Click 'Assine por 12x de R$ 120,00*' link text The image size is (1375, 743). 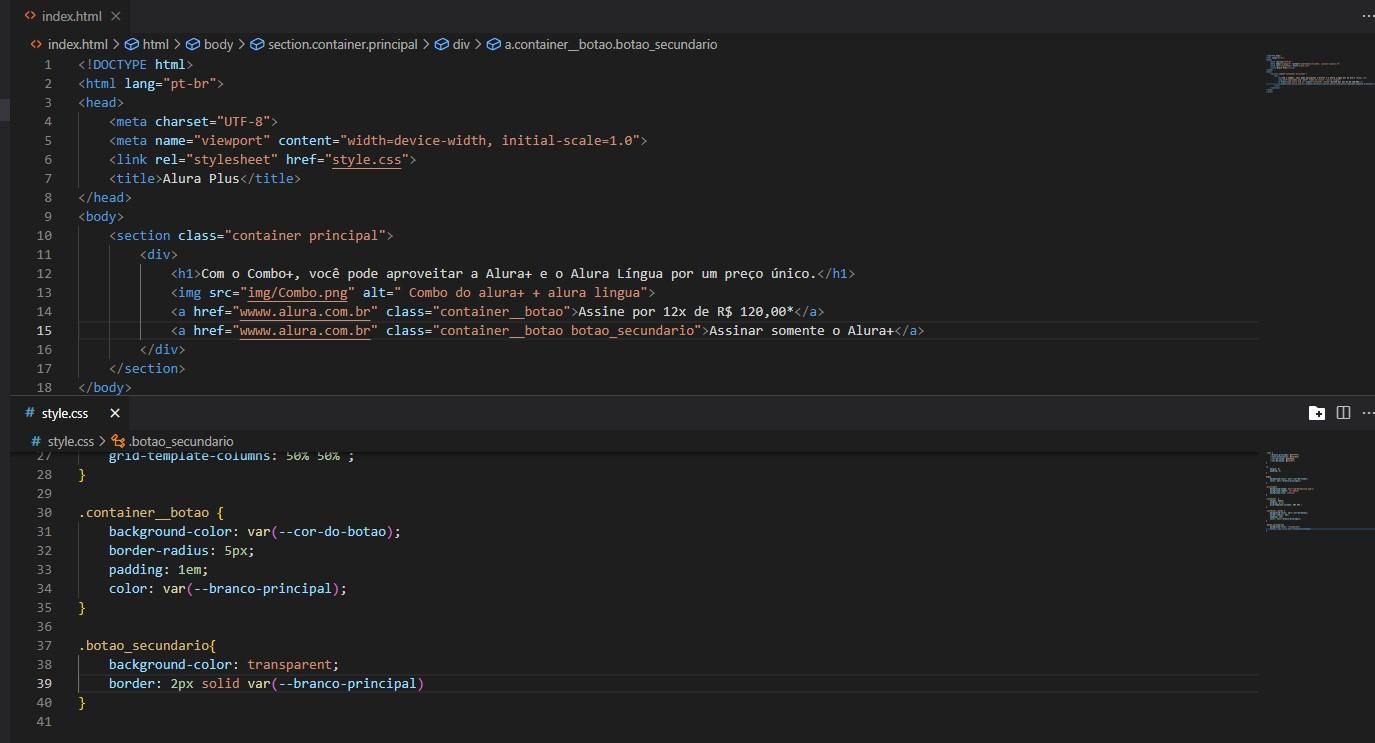[687, 312]
